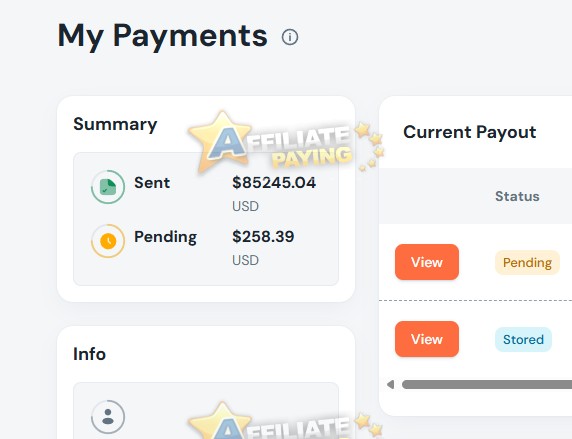The height and width of the screenshot is (439, 572).
Task: Click the Sent label in Summary
Action: 152,182
